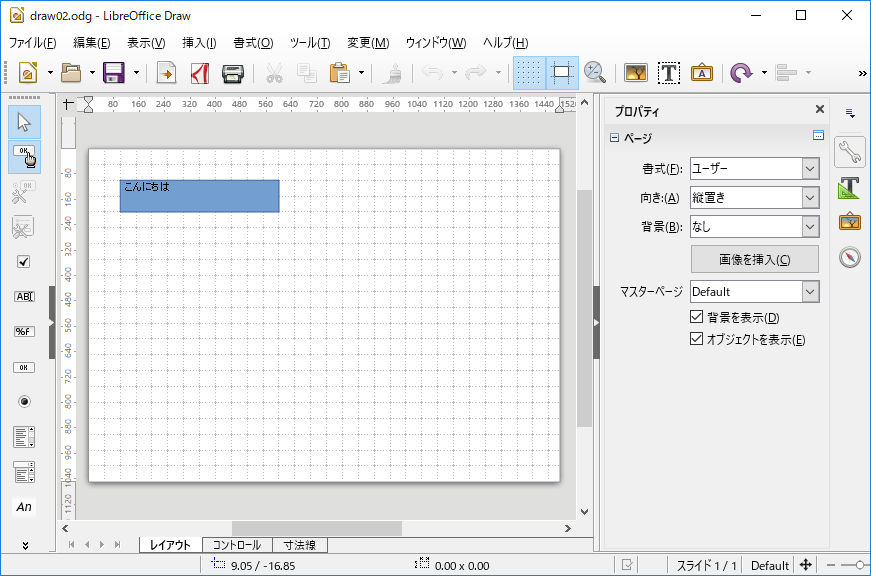Open more options for ページ section
Screen dimensions: 871x576
pos(818,135)
